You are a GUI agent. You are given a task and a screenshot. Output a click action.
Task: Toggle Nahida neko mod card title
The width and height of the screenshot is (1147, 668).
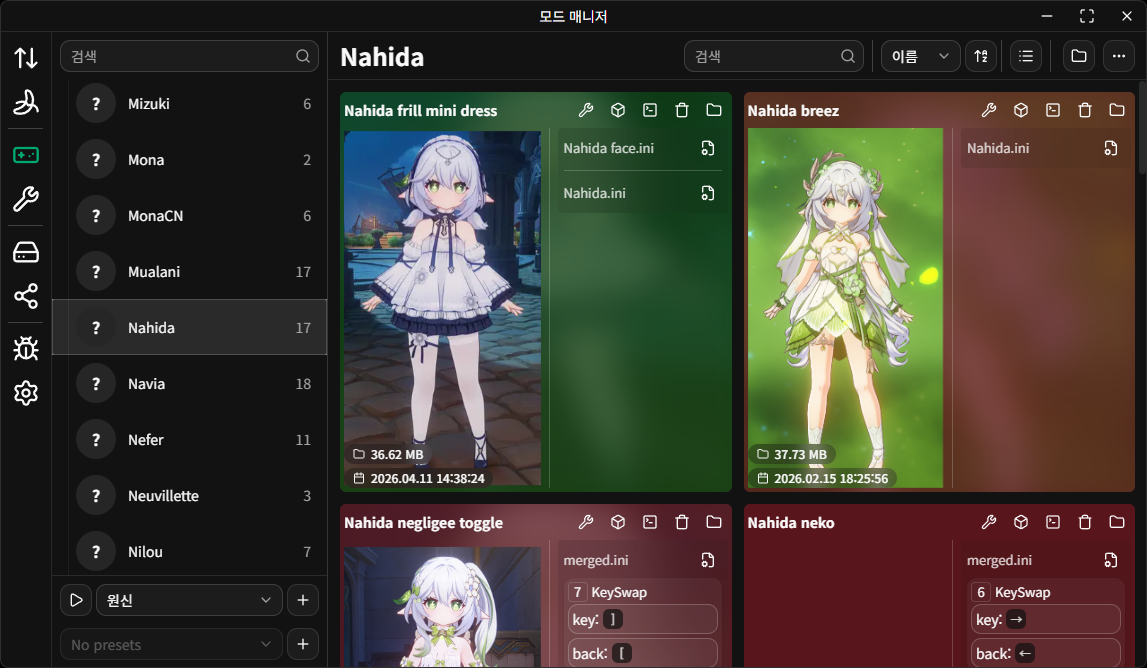click(x=791, y=522)
